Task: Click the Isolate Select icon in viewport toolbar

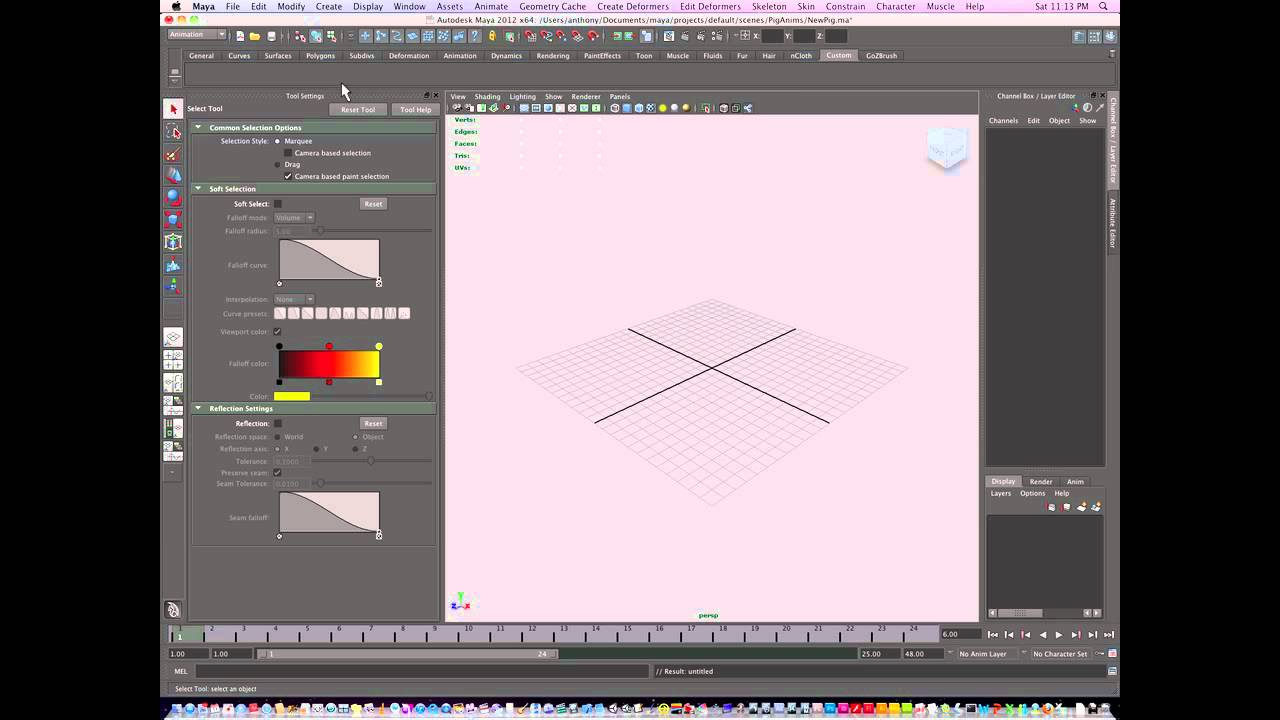Action: pyautogui.click(x=705, y=108)
